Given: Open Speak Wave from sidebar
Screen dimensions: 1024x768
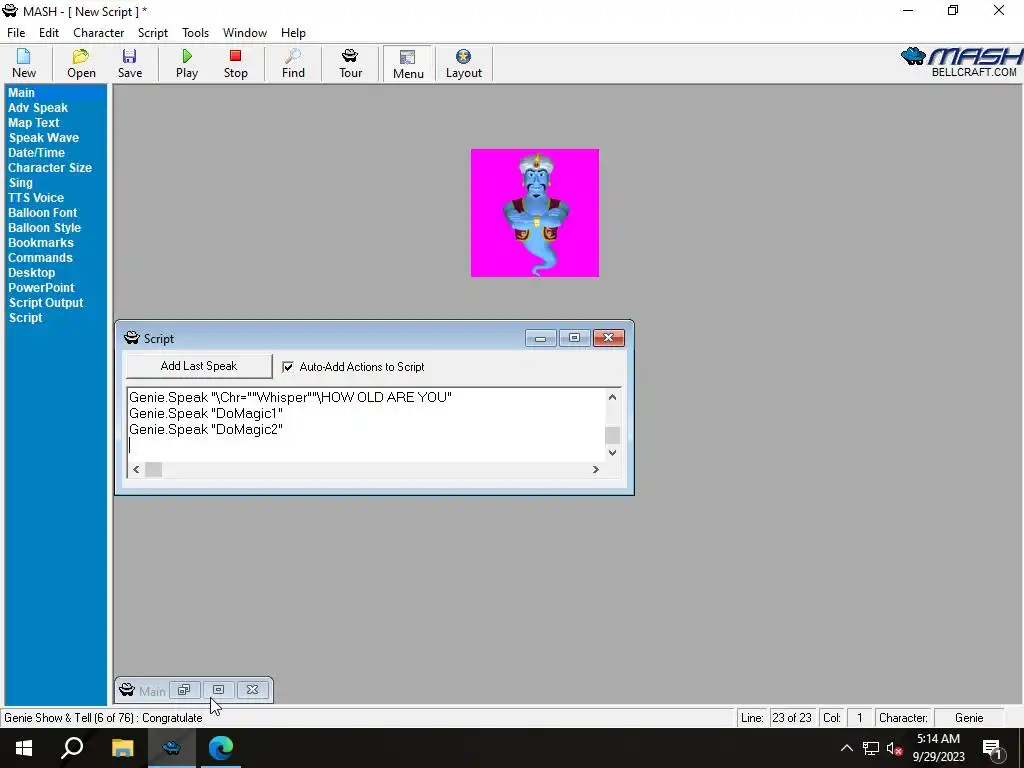Looking at the screenshot, I should coord(44,138).
